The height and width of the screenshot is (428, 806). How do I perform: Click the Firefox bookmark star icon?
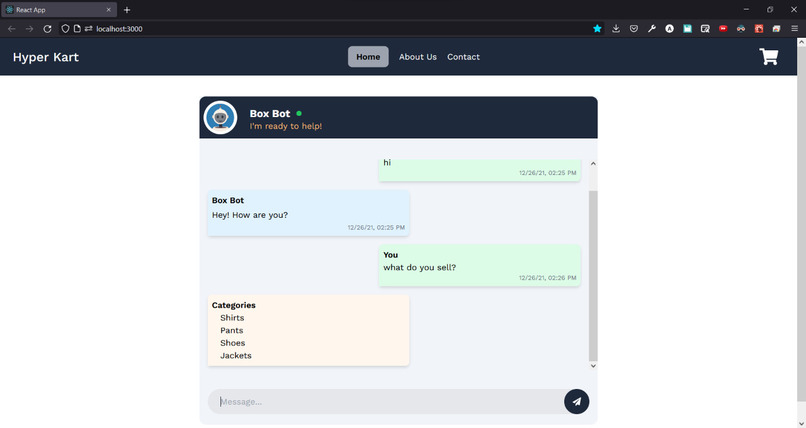597,29
